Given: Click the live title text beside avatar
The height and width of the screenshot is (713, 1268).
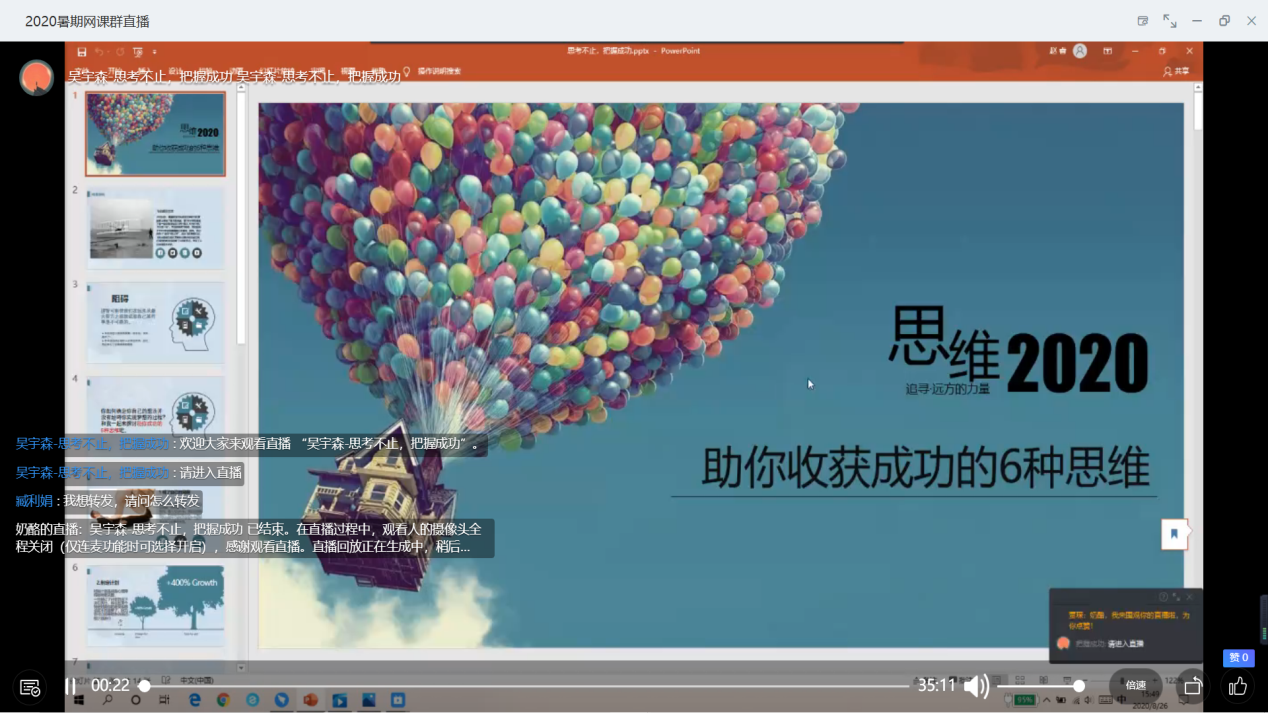Looking at the screenshot, I should 234,76.
